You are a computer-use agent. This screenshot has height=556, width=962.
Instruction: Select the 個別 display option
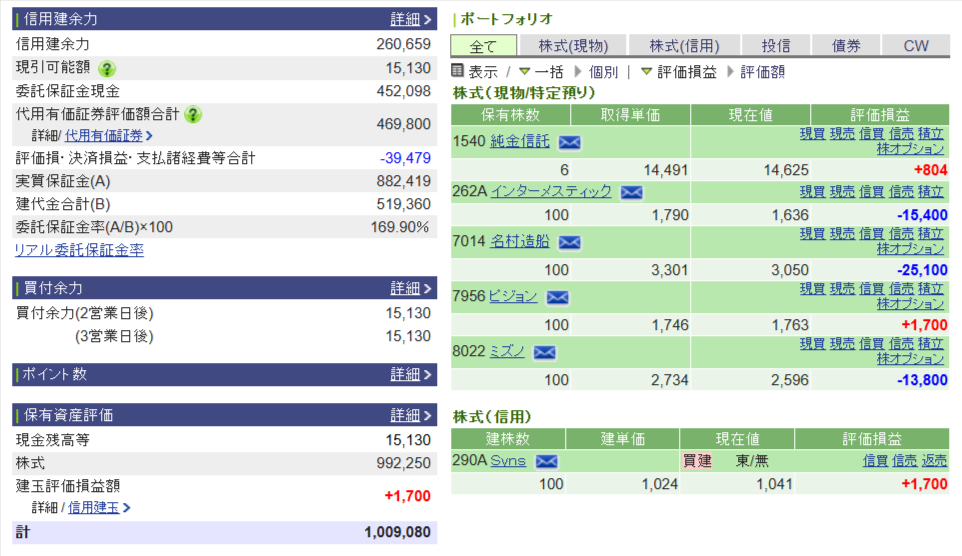602,72
